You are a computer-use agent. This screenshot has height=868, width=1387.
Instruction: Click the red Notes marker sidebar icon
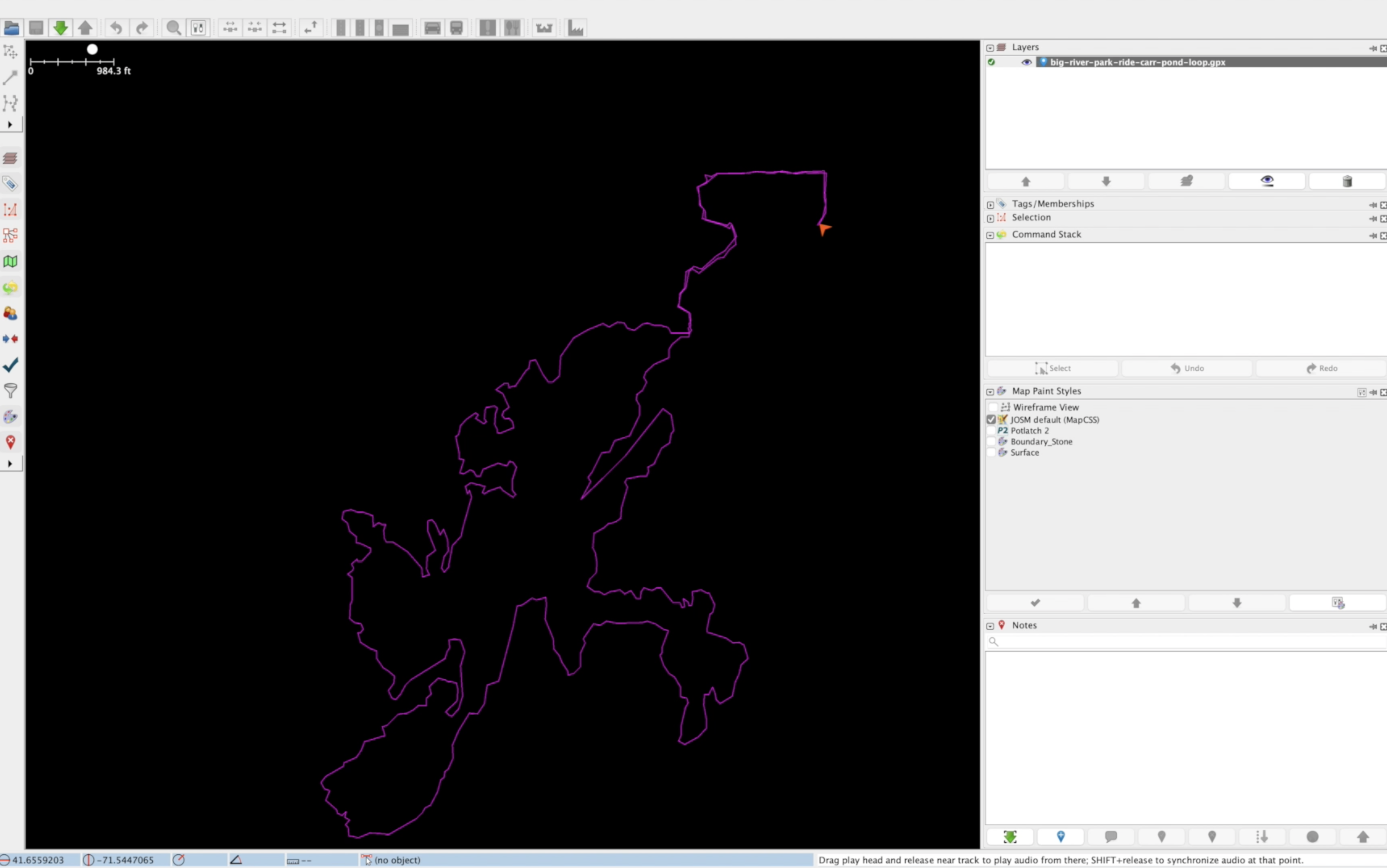click(10, 442)
